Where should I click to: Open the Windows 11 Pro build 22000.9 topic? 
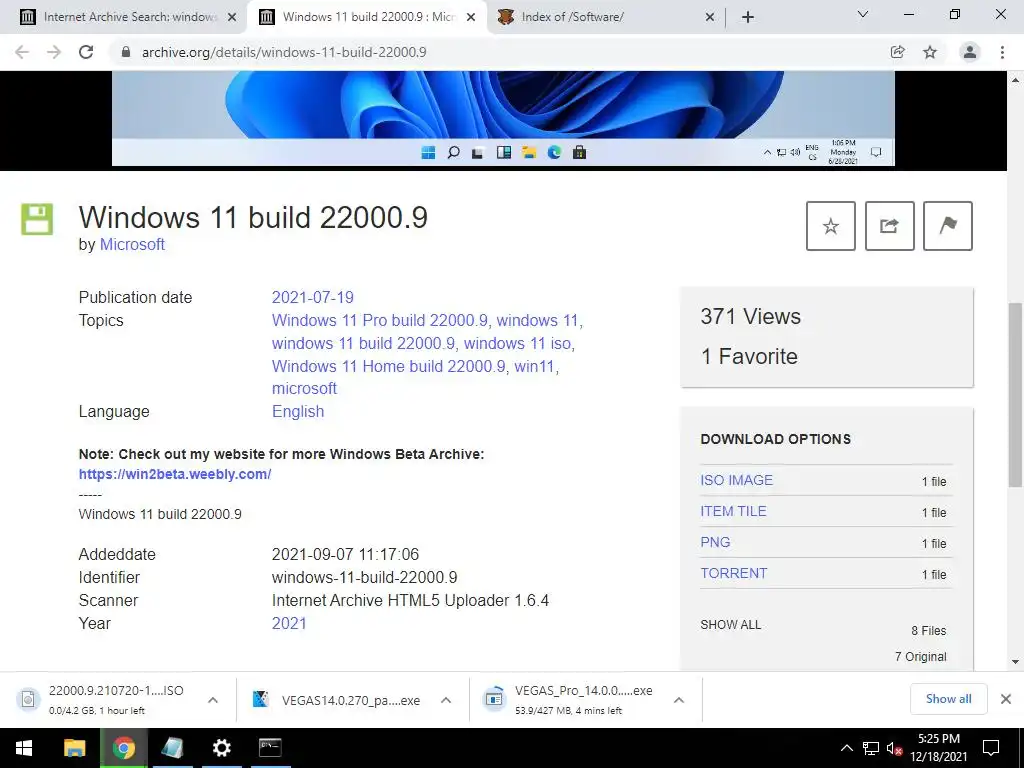(379, 321)
